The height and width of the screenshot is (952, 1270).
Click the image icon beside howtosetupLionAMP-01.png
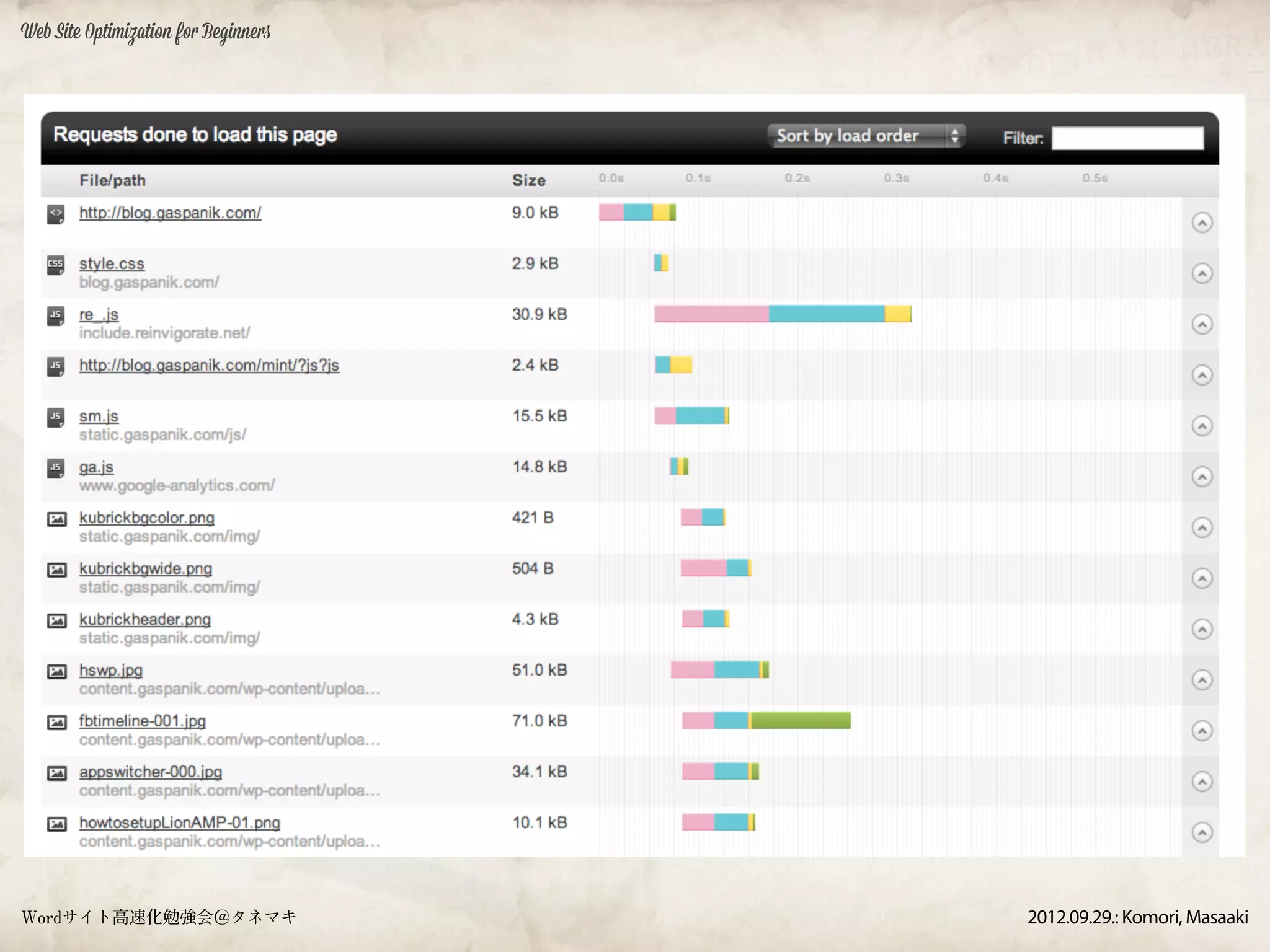pyautogui.click(x=57, y=824)
